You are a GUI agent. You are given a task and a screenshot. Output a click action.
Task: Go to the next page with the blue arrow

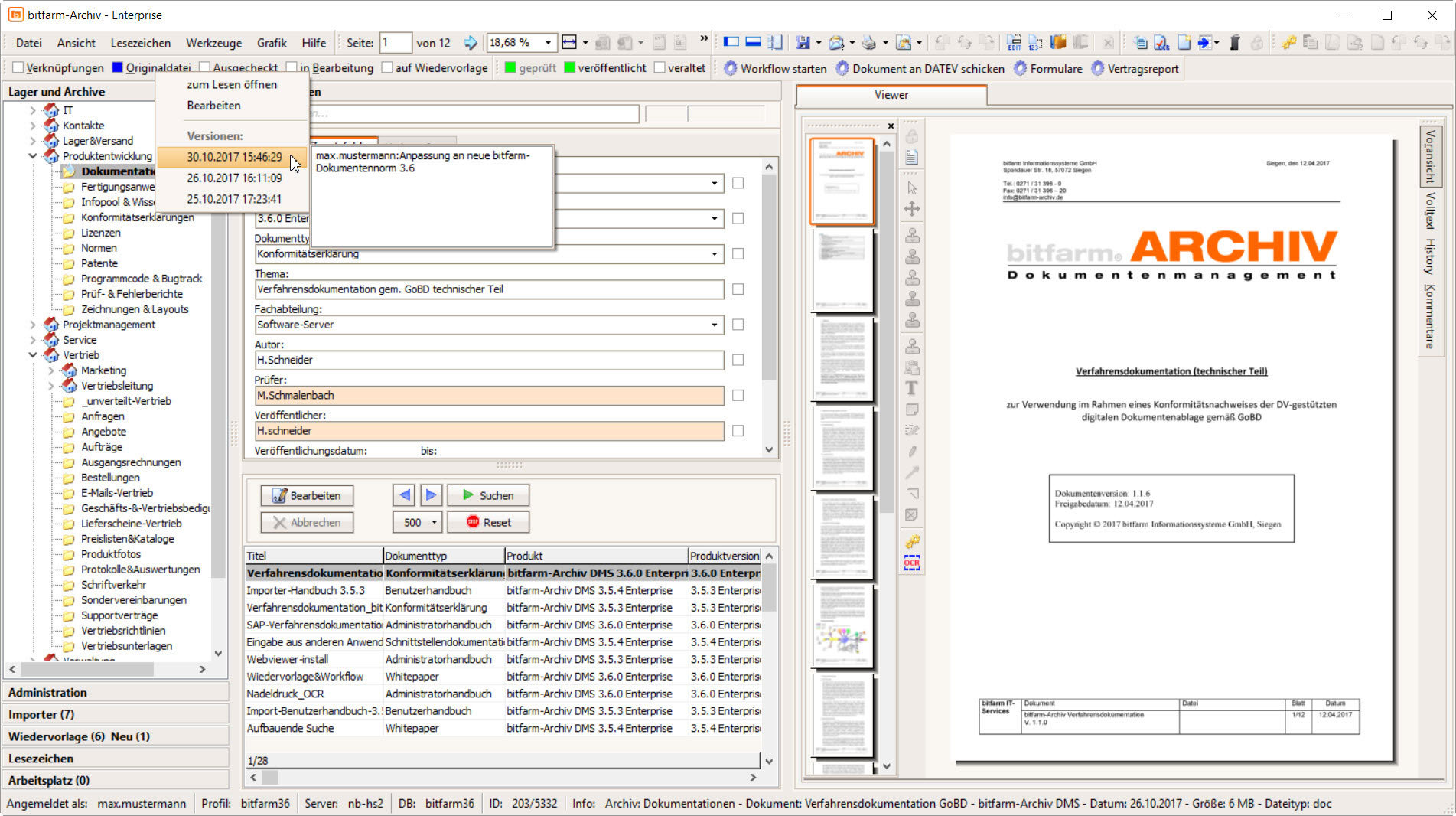coord(471,43)
